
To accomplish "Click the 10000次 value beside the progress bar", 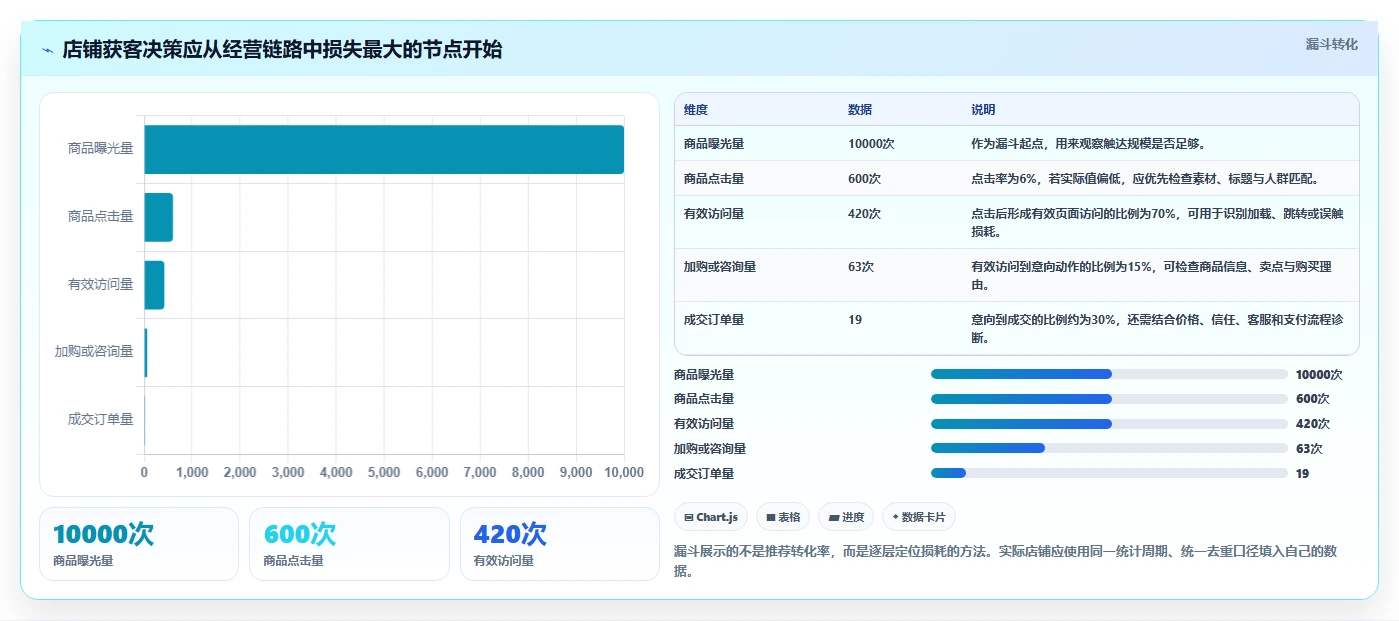I will click(1319, 375).
